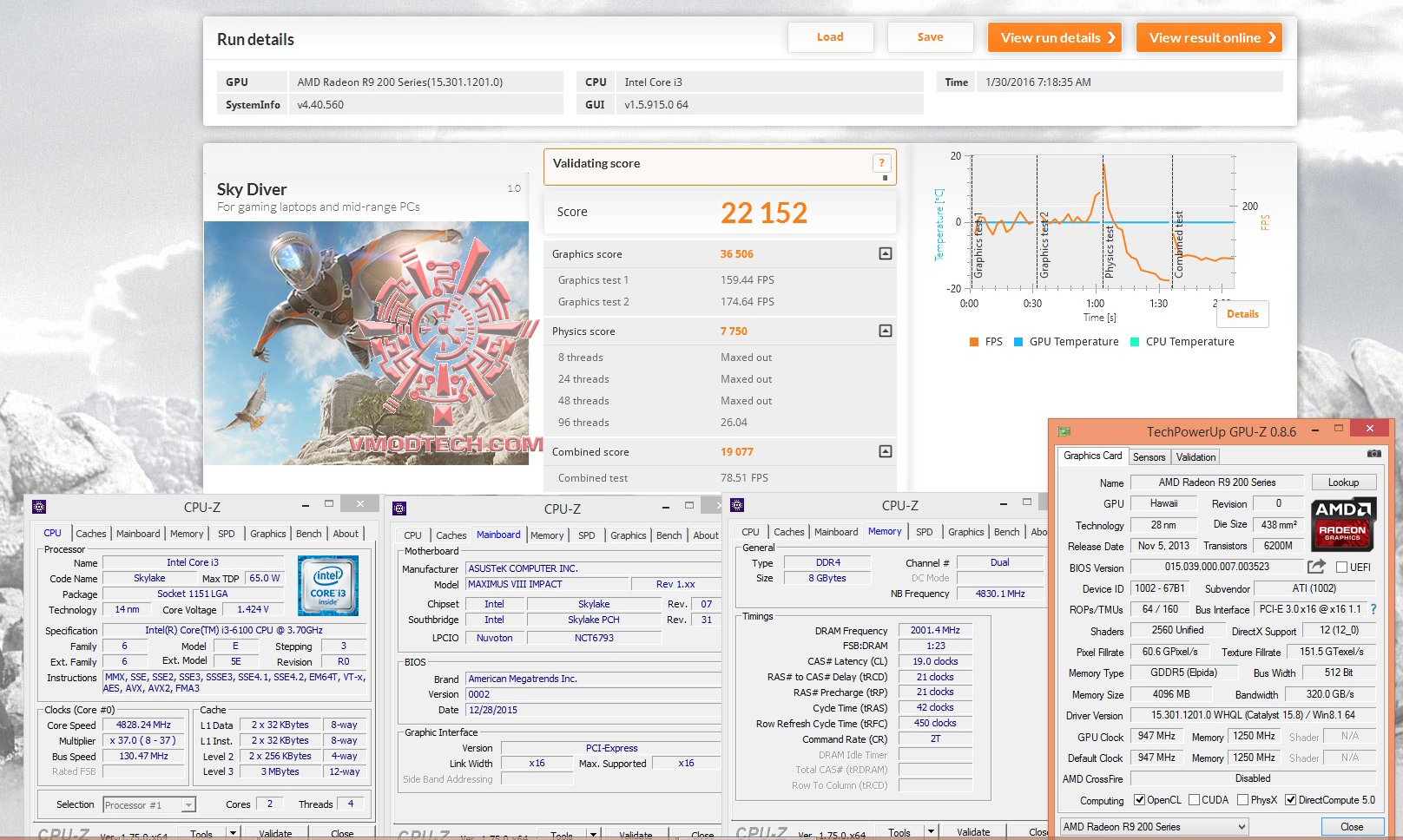Click the Save button in Run details

point(930,37)
